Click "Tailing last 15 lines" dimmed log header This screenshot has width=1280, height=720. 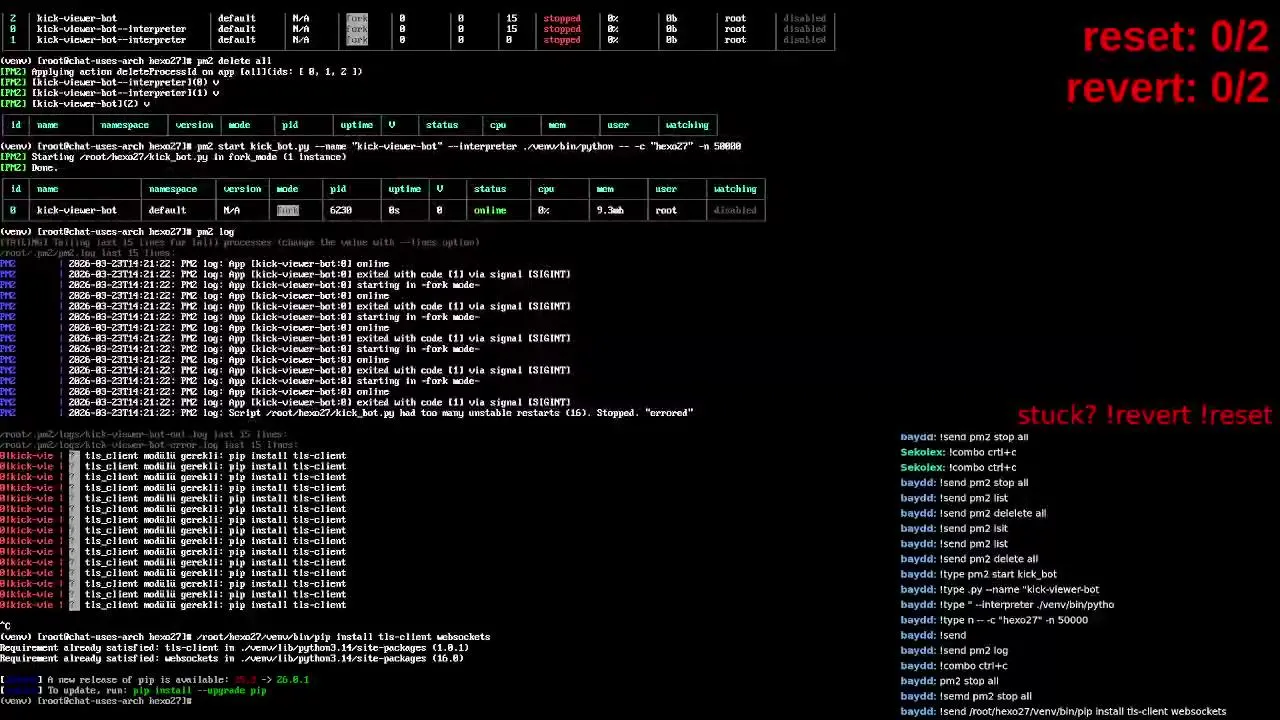click(240, 242)
